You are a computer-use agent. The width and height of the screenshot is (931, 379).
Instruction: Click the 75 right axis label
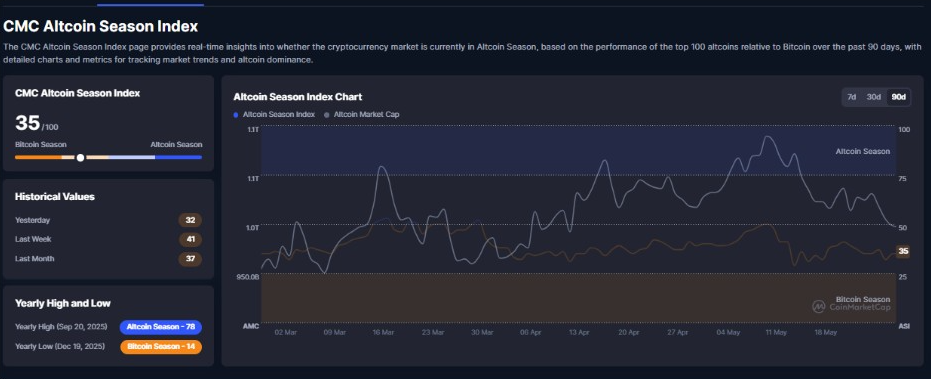(x=903, y=178)
